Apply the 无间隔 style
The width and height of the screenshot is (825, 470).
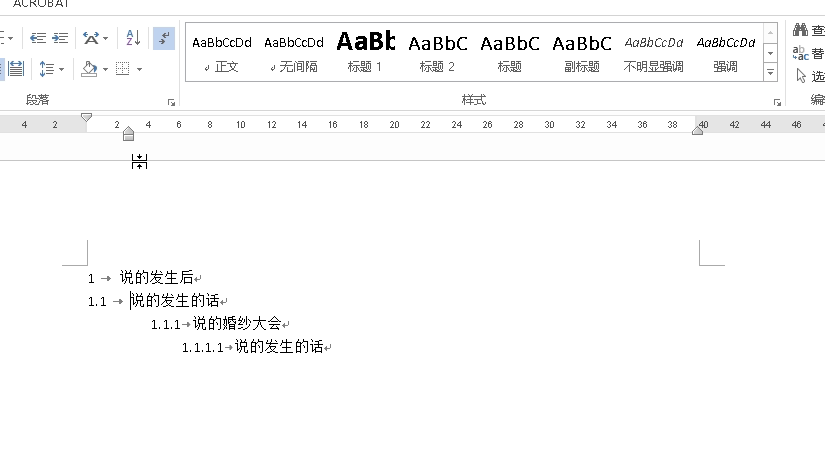click(294, 53)
